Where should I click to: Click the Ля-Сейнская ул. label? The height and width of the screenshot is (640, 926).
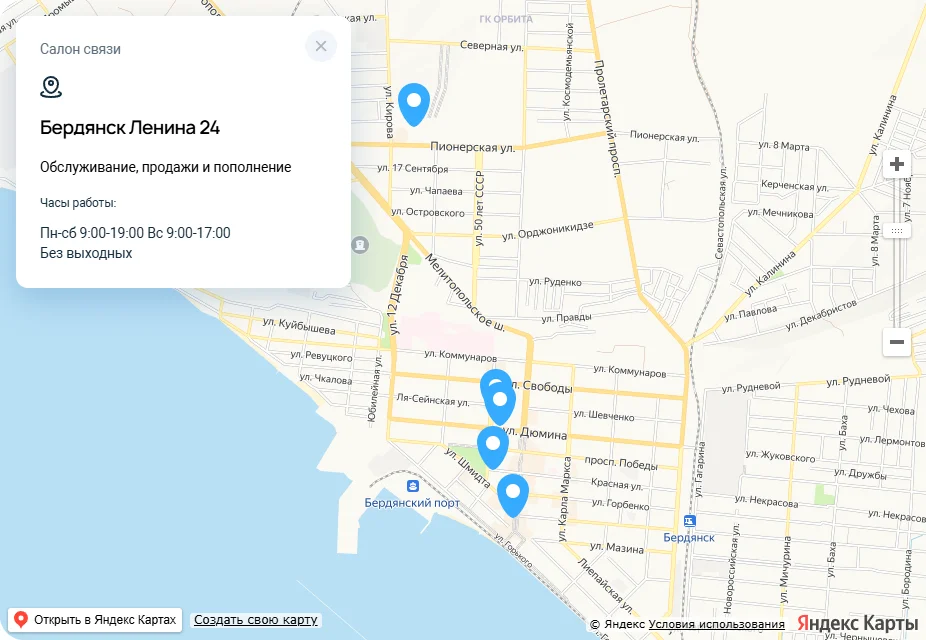coord(433,400)
